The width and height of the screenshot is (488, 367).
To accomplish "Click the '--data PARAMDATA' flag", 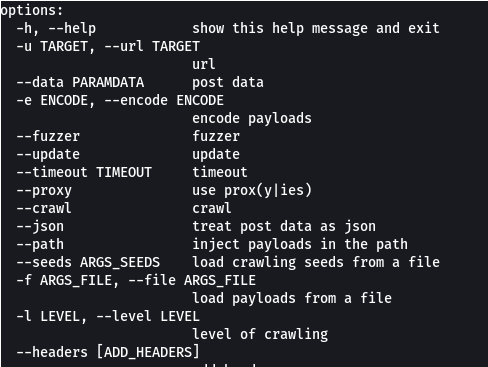I will (x=80, y=82).
